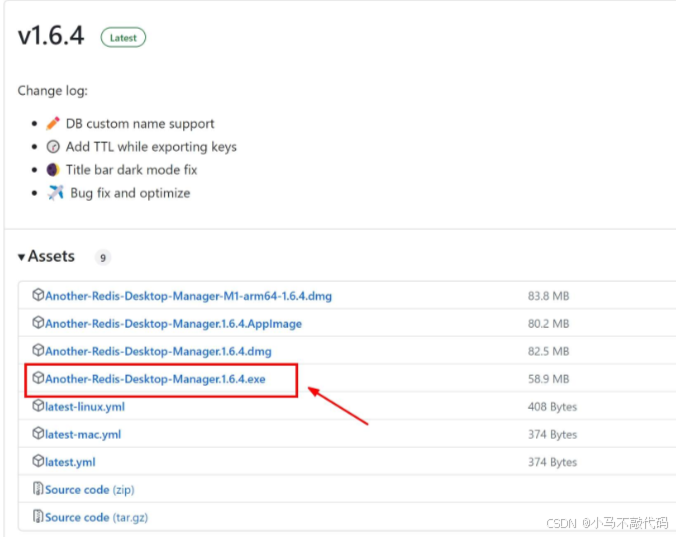The height and width of the screenshot is (537, 676).
Task: Click the green Latest release badge
Action: (123, 37)
